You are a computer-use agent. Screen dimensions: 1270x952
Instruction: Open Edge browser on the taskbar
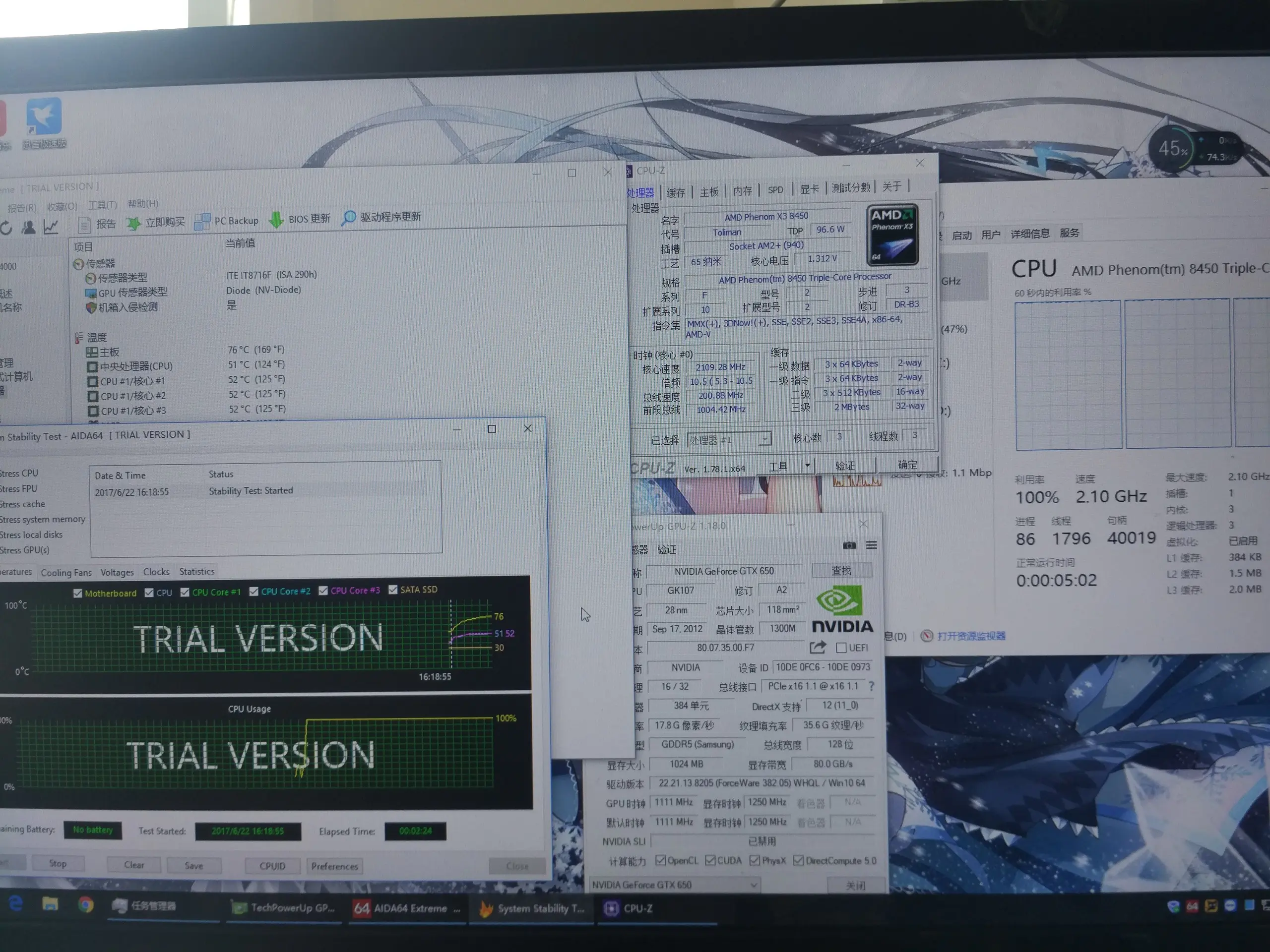click(x=16, y=904)
